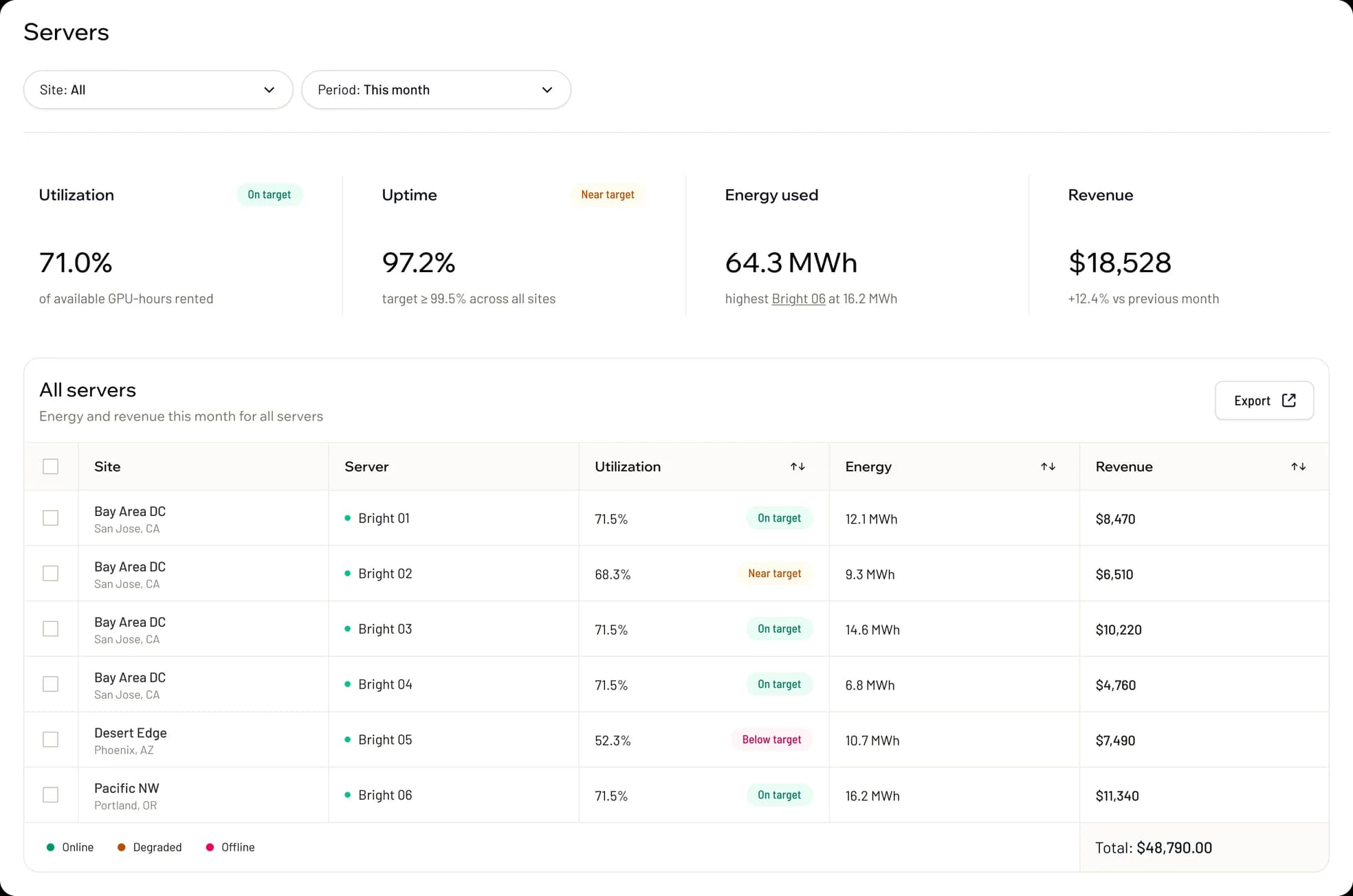
Task: Click Pacific NW site name
Action: pos(126,788)
